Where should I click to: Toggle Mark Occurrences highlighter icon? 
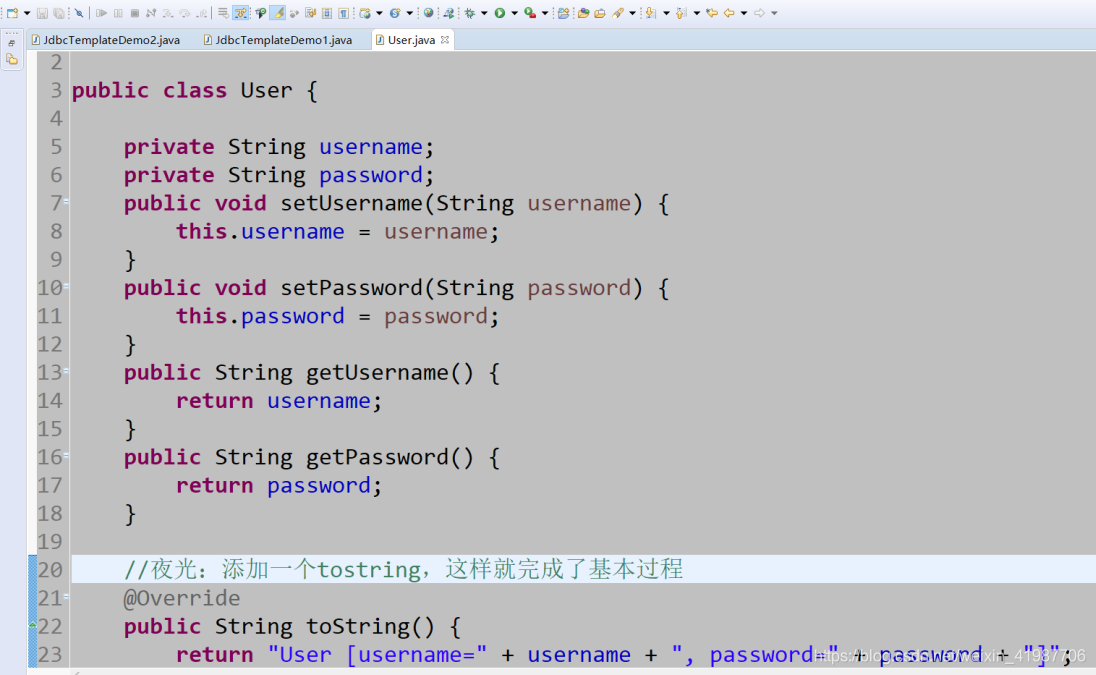point(277,13)
